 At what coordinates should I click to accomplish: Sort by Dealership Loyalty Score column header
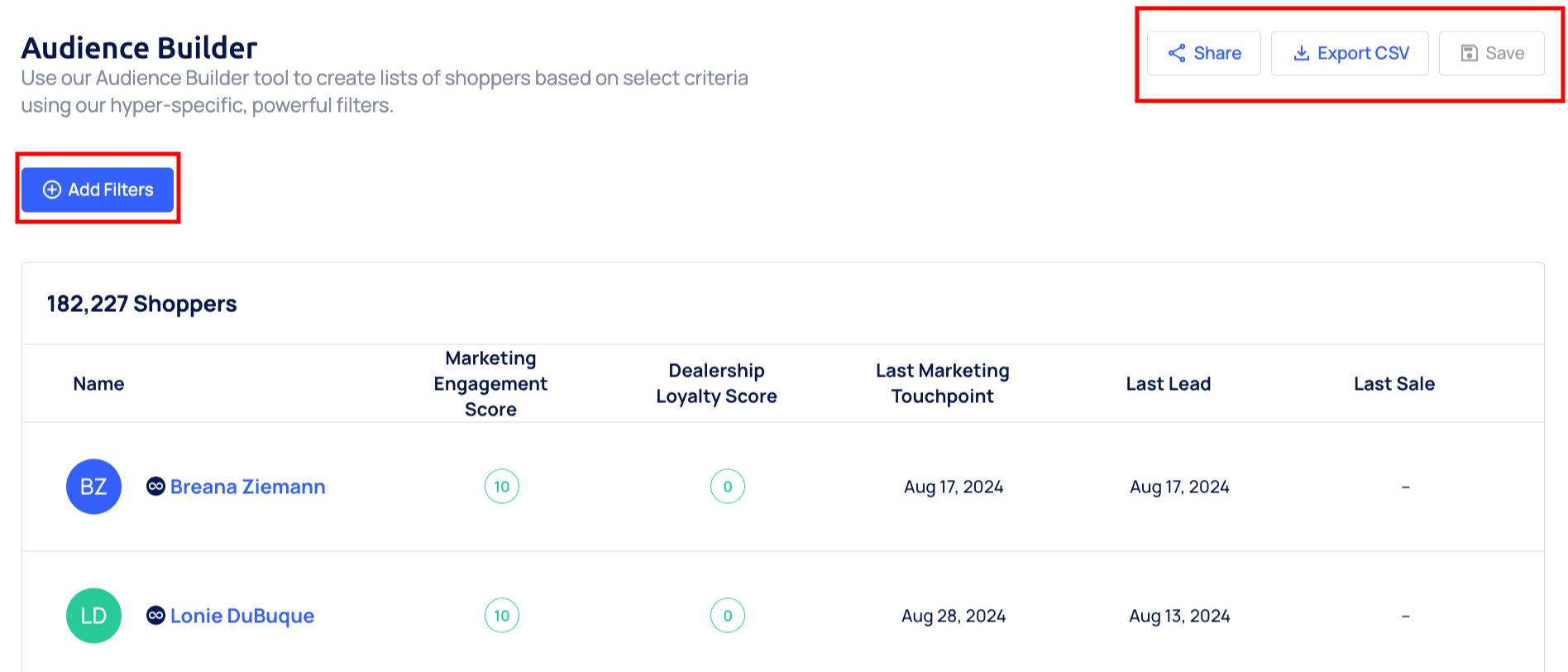pos(716,384)
